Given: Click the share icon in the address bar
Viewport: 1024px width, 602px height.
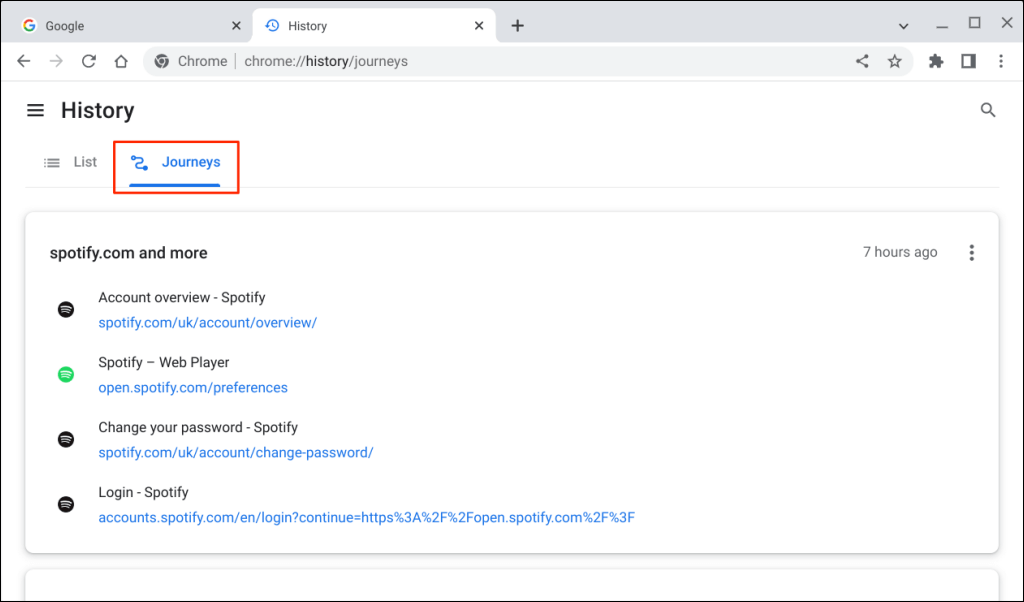Looking at the screenshot, I should point(862,61).
